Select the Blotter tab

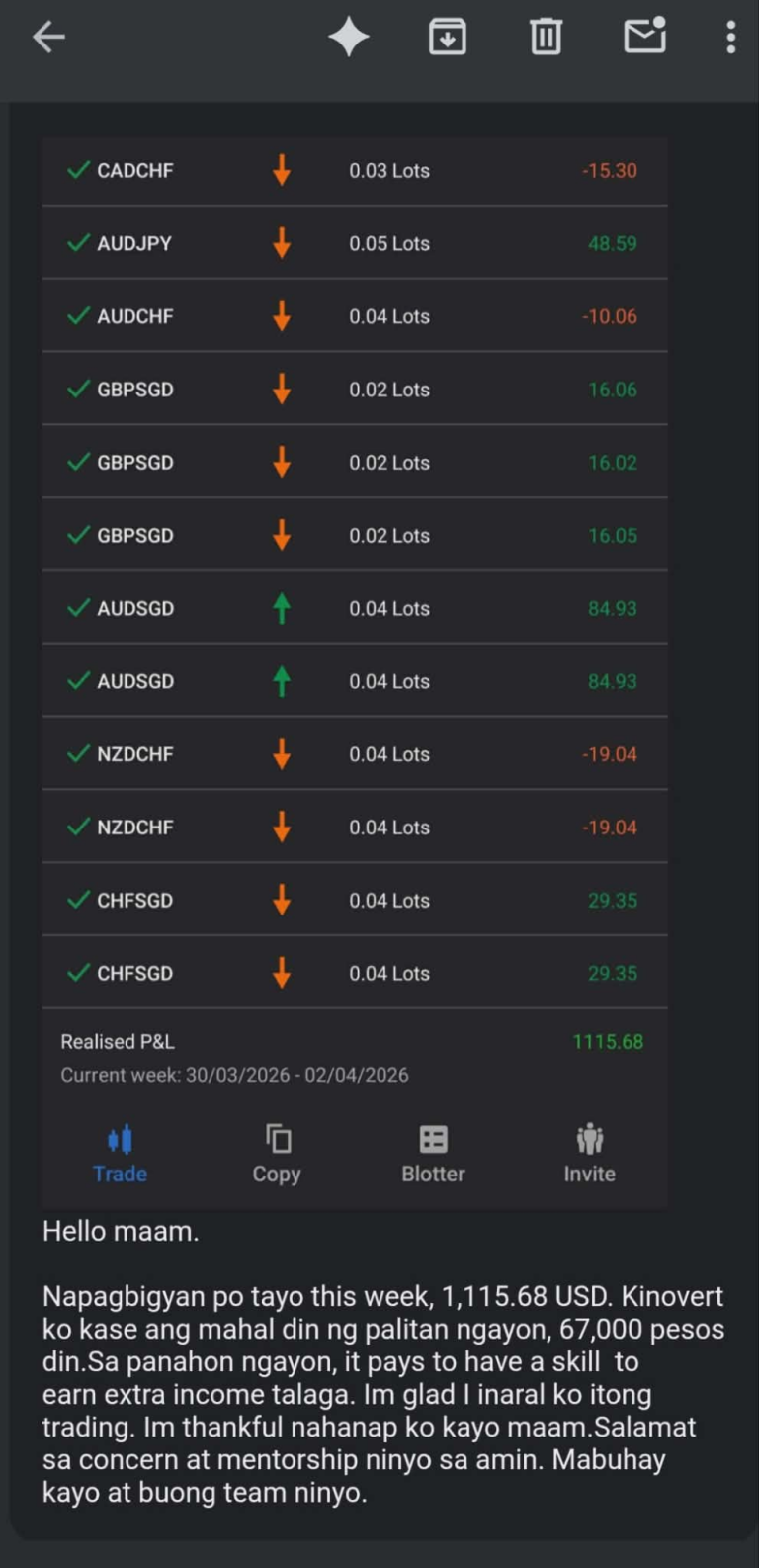[433, 1155]
